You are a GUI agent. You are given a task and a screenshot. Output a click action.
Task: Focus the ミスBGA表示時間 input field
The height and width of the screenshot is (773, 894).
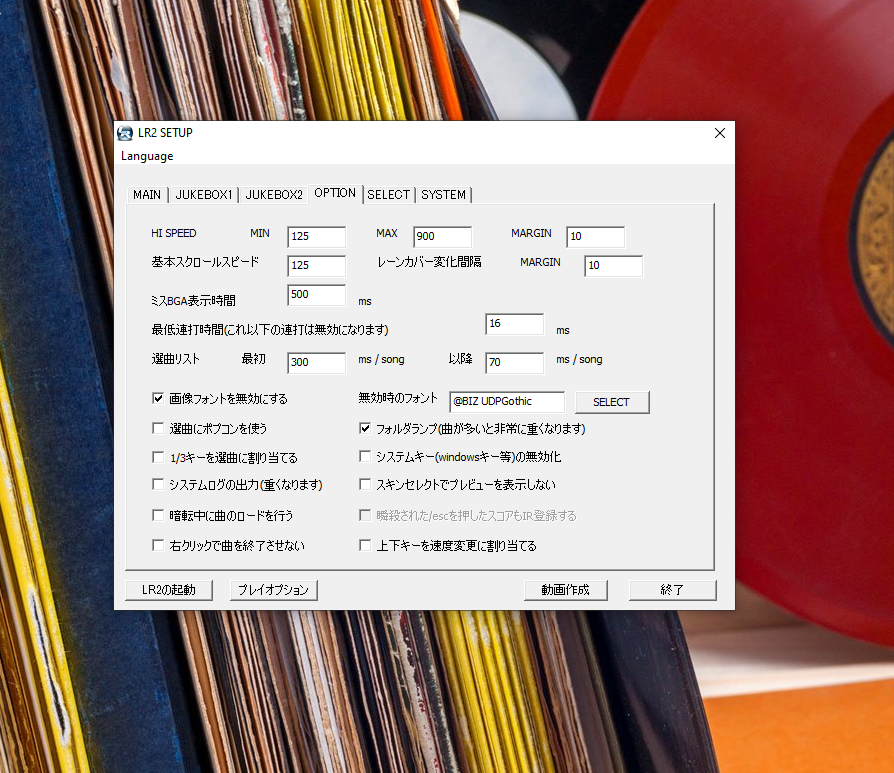coord(316,295)
